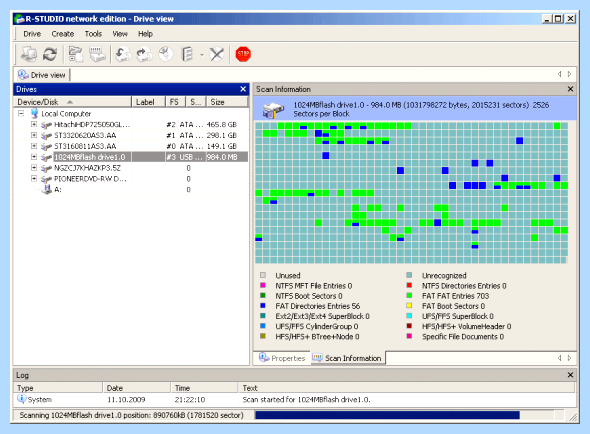Image resolution: width=590 pixels, height=434 pixels.
Task: Select the HitachiHDP725050GL drive row
Action: (131, 125)
